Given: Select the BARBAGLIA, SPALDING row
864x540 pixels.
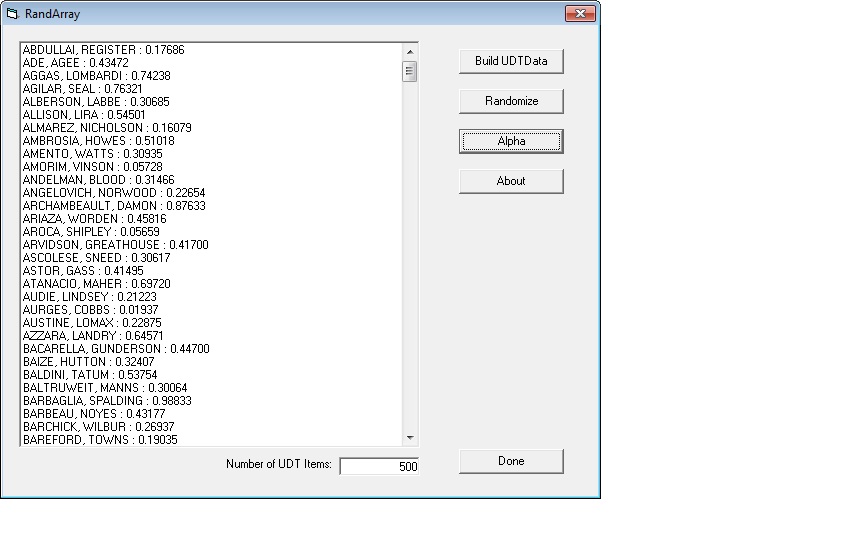Looking at the screenshot, I should pos(107,401).
